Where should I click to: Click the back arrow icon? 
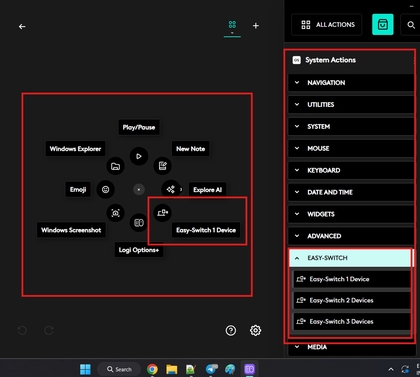pyautogui.click(x=22, y=26)
